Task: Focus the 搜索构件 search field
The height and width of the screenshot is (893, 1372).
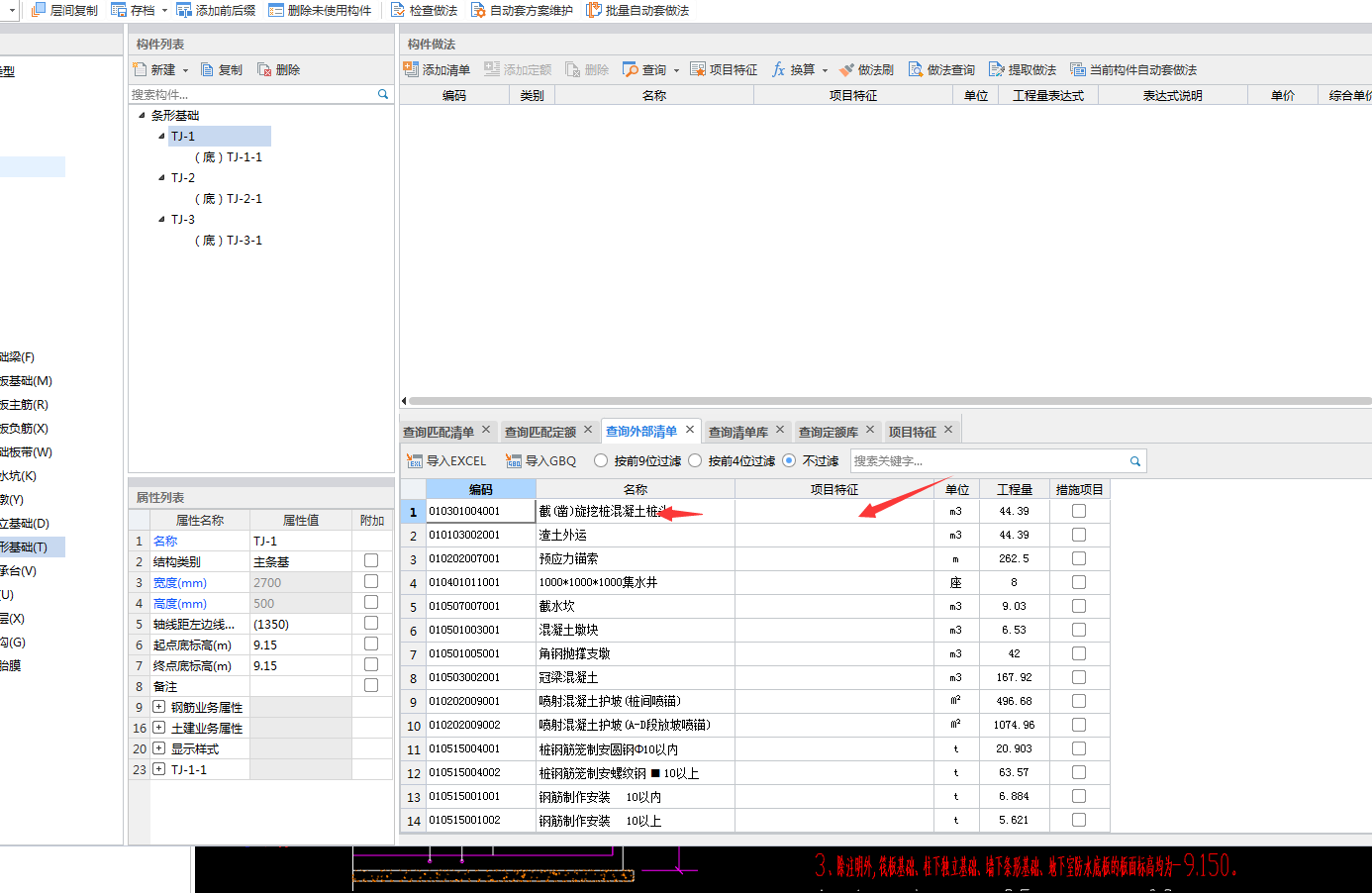Action: coord(252,94)
